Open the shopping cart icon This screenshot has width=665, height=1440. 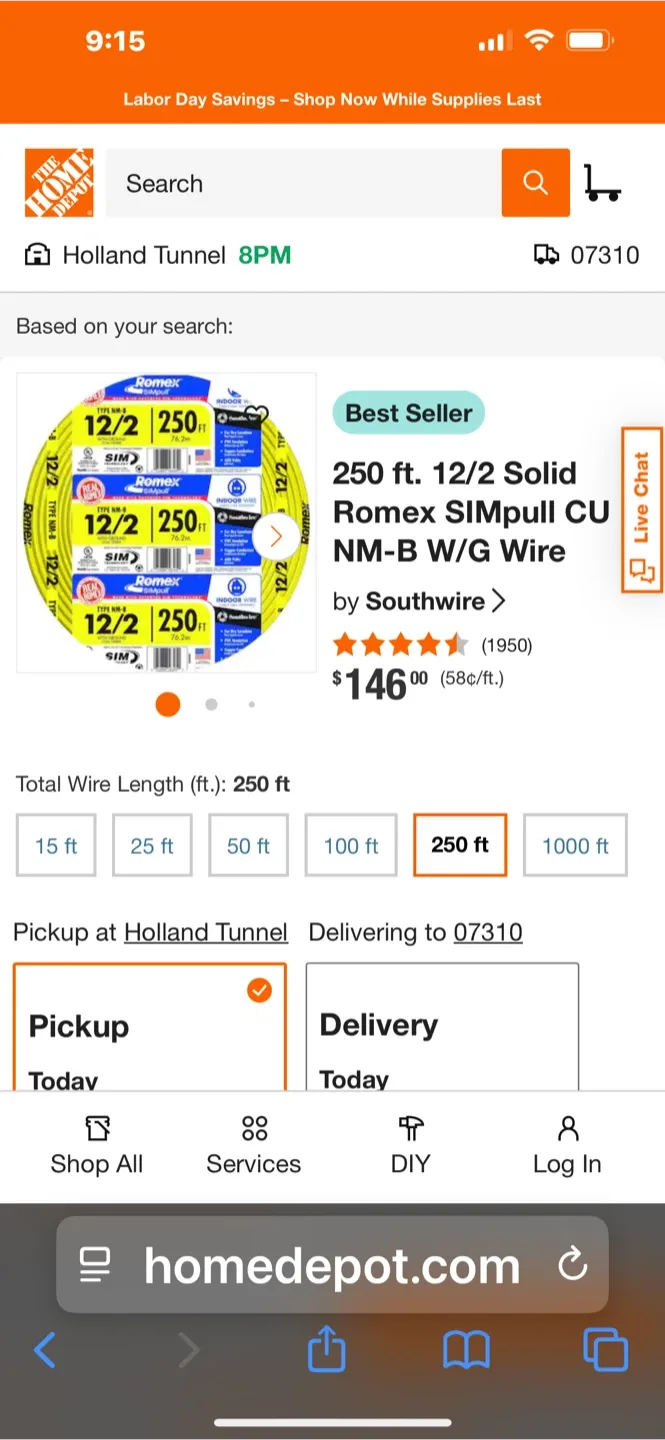point(602,183)
